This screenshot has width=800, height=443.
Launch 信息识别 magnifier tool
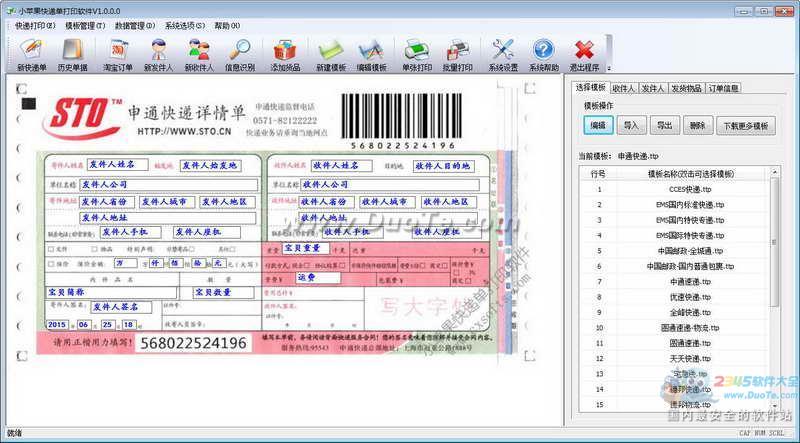pyautogui.click(x=239, y=56)
